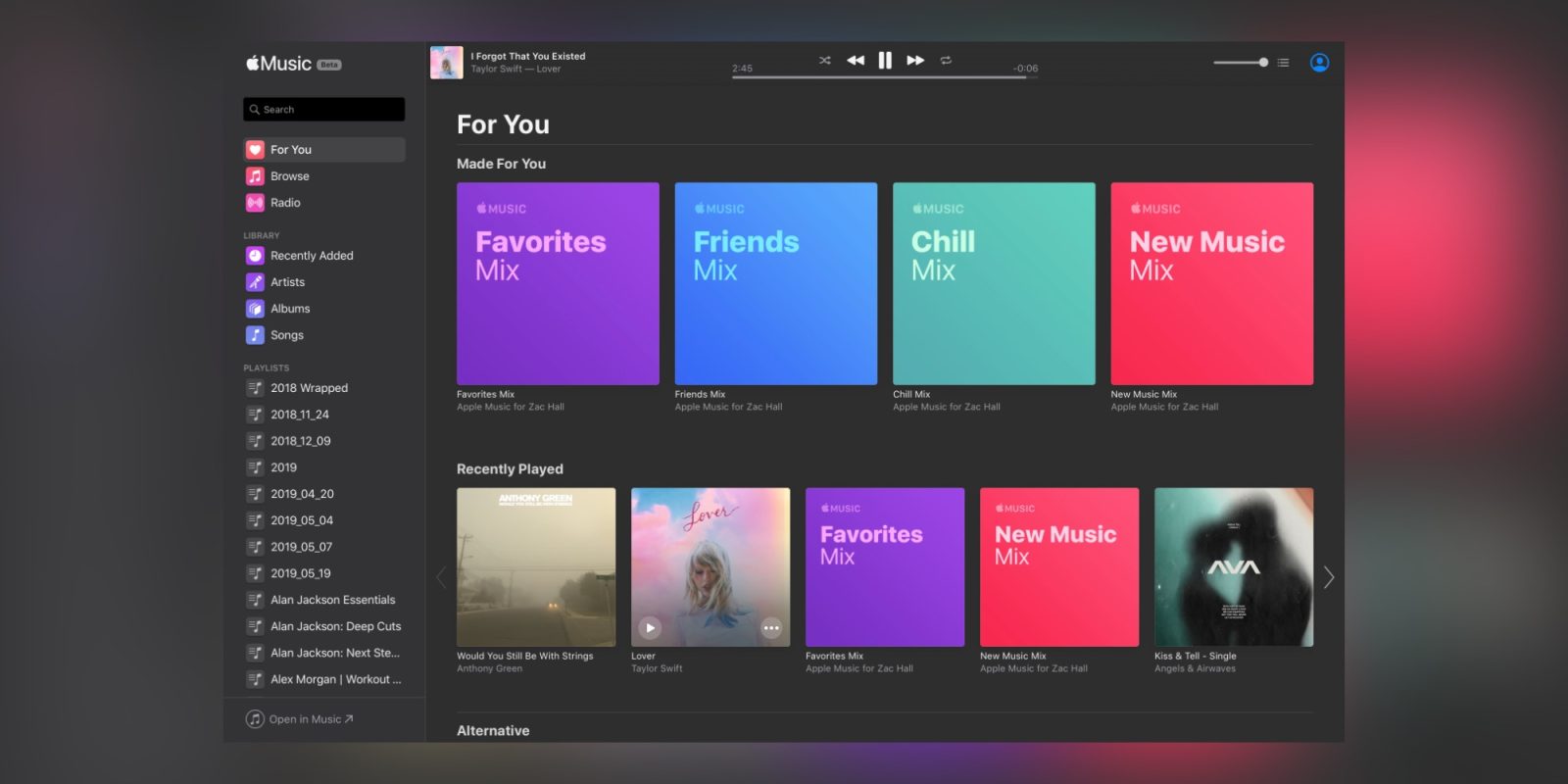Skip to the next track
This screenshot has height=784, width=1568.
[x=915, y=61]
